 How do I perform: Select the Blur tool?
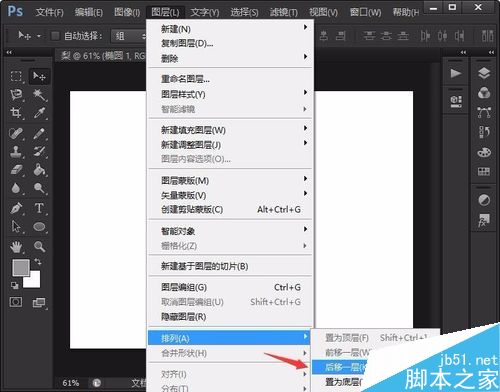(16, 188)
